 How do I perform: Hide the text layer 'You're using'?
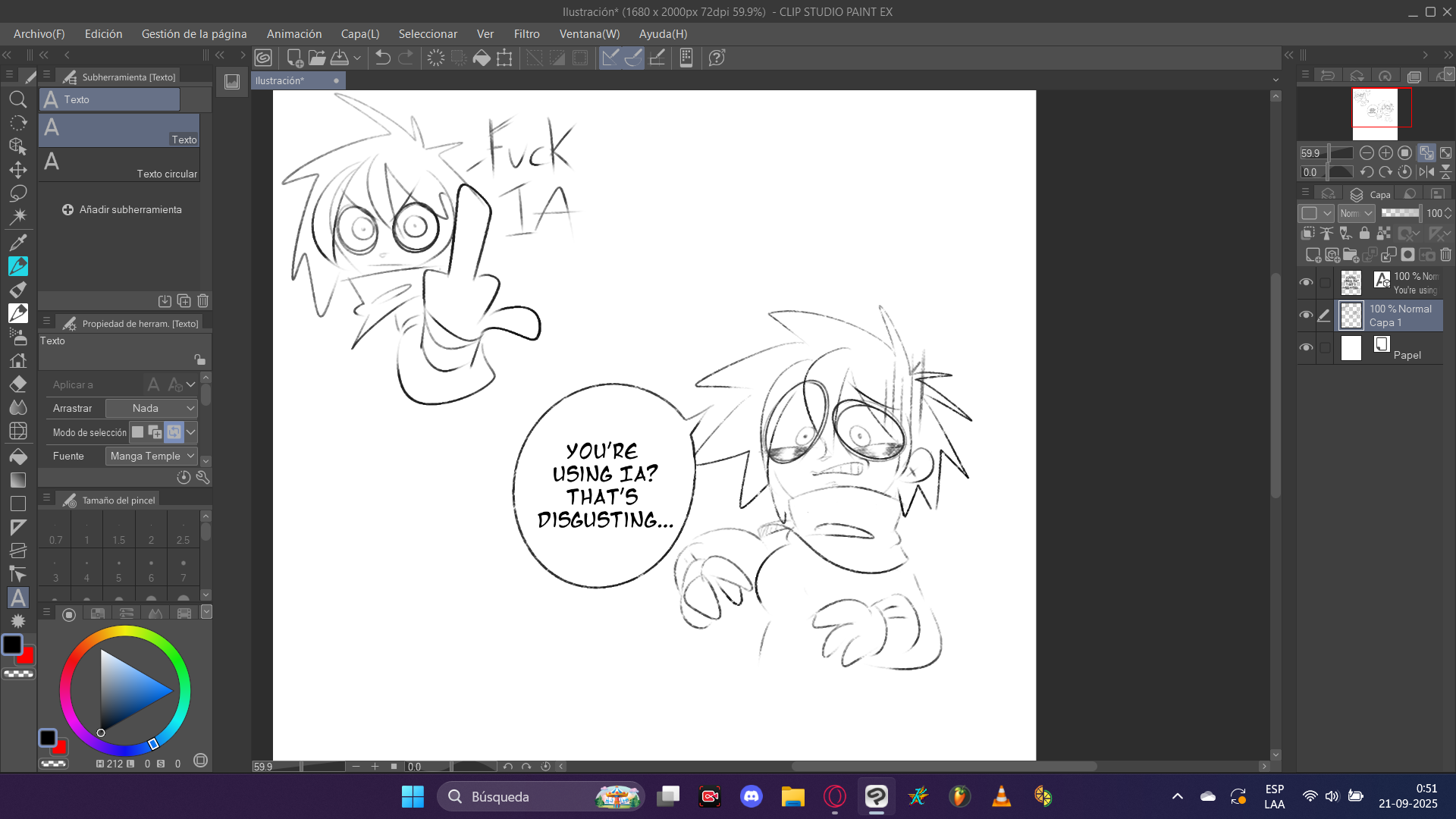[x=1306, y=283]
